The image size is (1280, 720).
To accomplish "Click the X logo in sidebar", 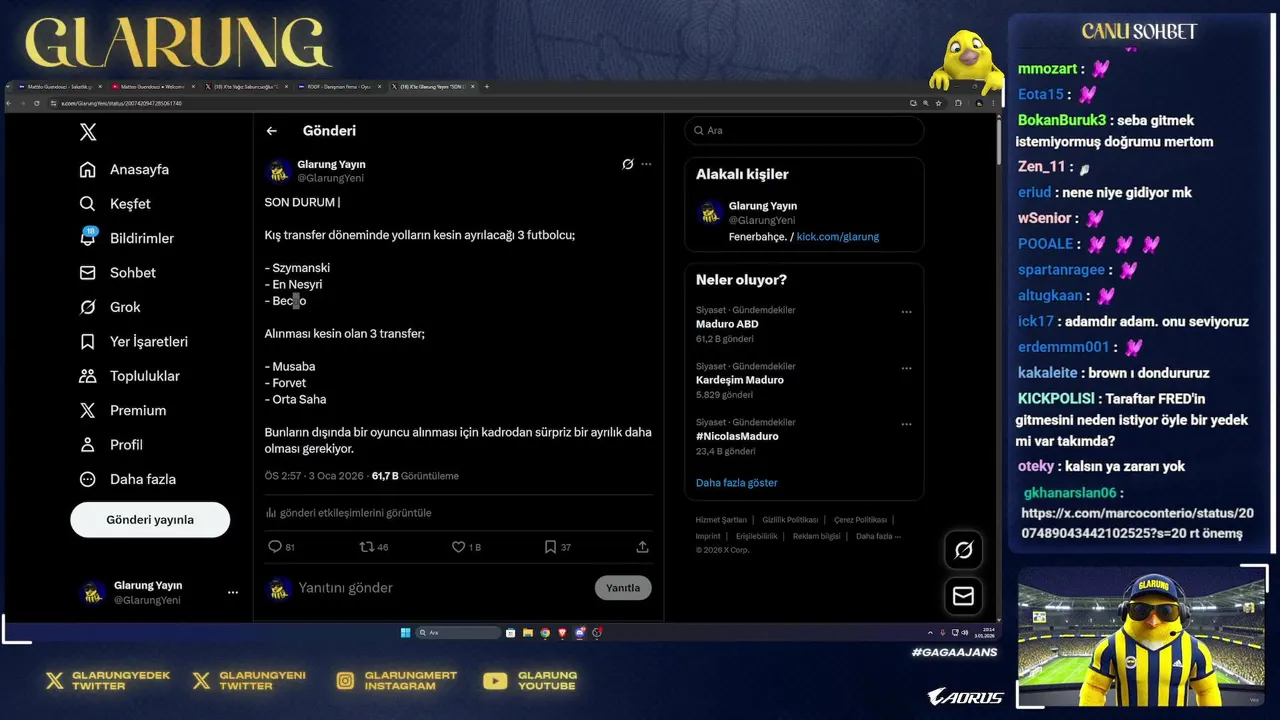I will [88, 132].
